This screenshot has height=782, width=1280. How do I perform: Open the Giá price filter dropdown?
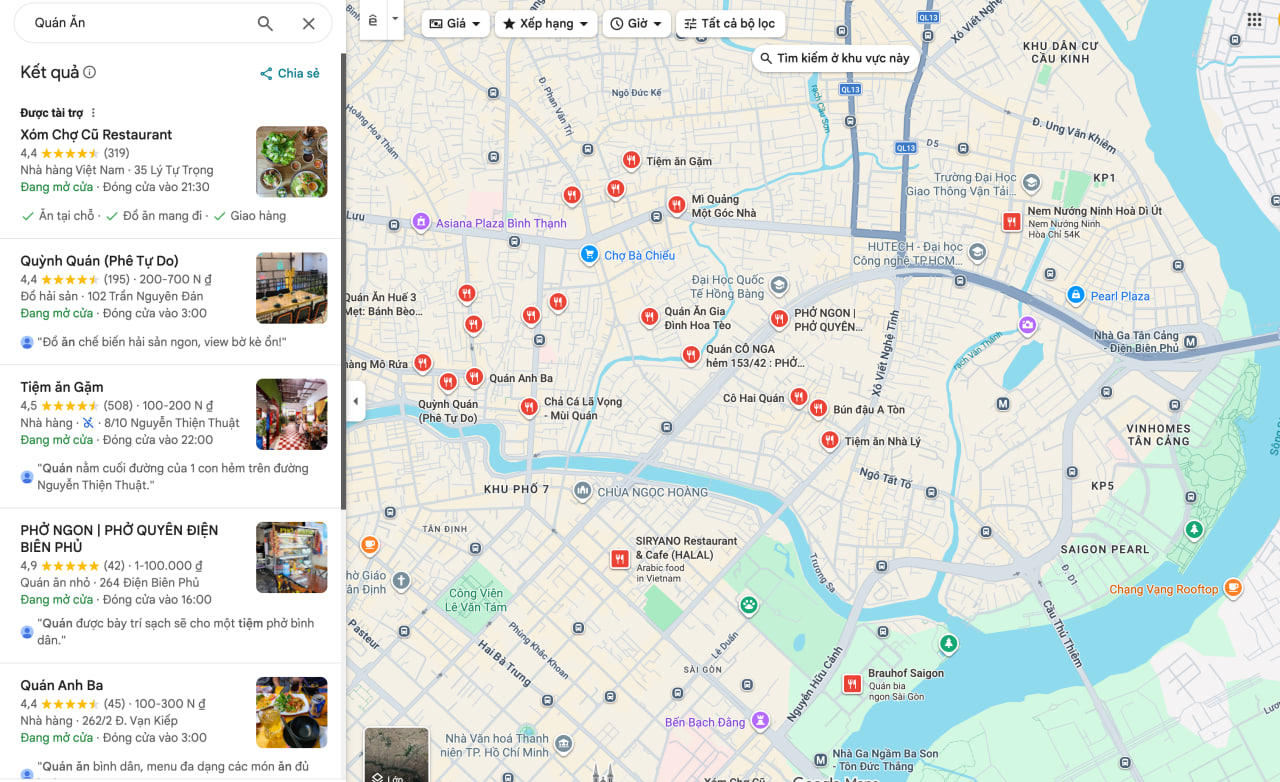455,23
